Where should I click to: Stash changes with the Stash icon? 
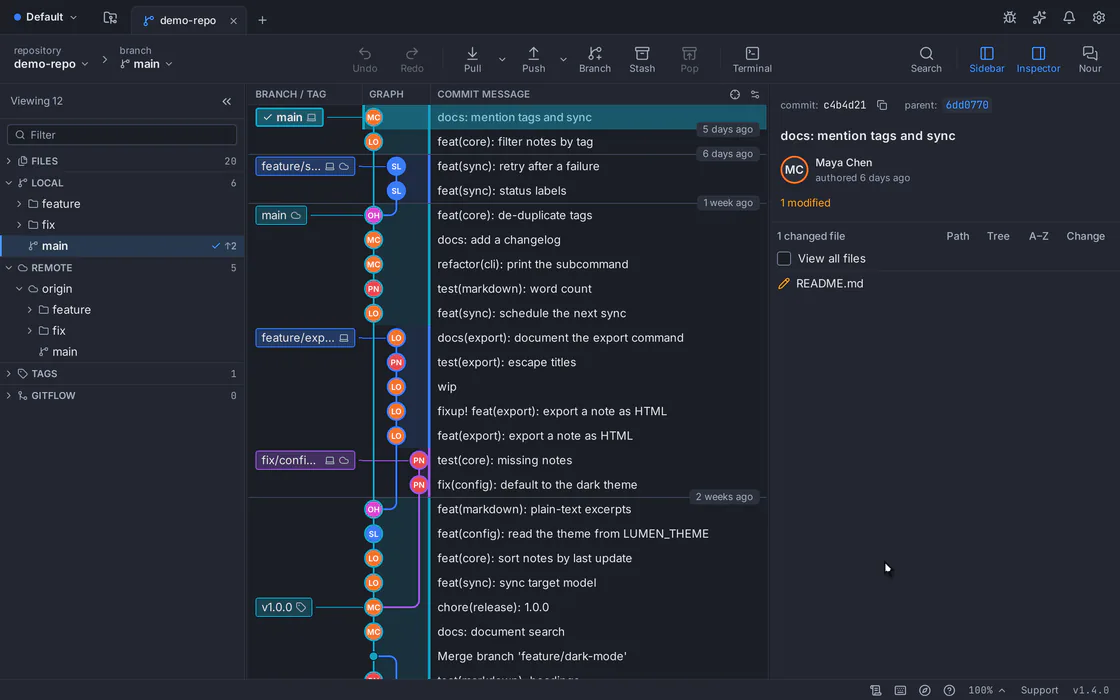(641, 54)
